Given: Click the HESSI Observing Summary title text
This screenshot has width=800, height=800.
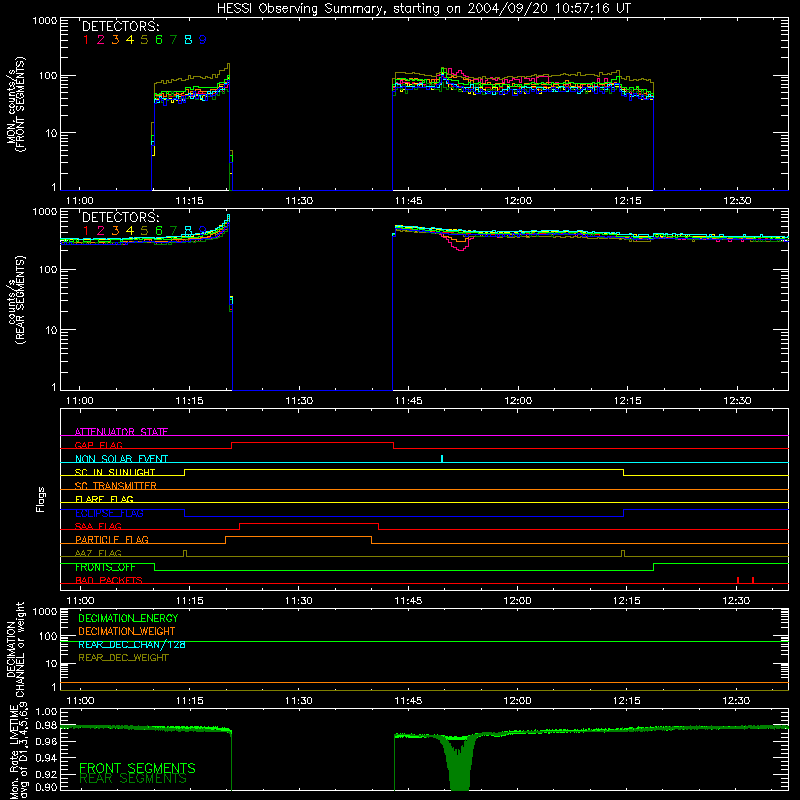Looking at the screenshot, I should click(x=424, y=9).
